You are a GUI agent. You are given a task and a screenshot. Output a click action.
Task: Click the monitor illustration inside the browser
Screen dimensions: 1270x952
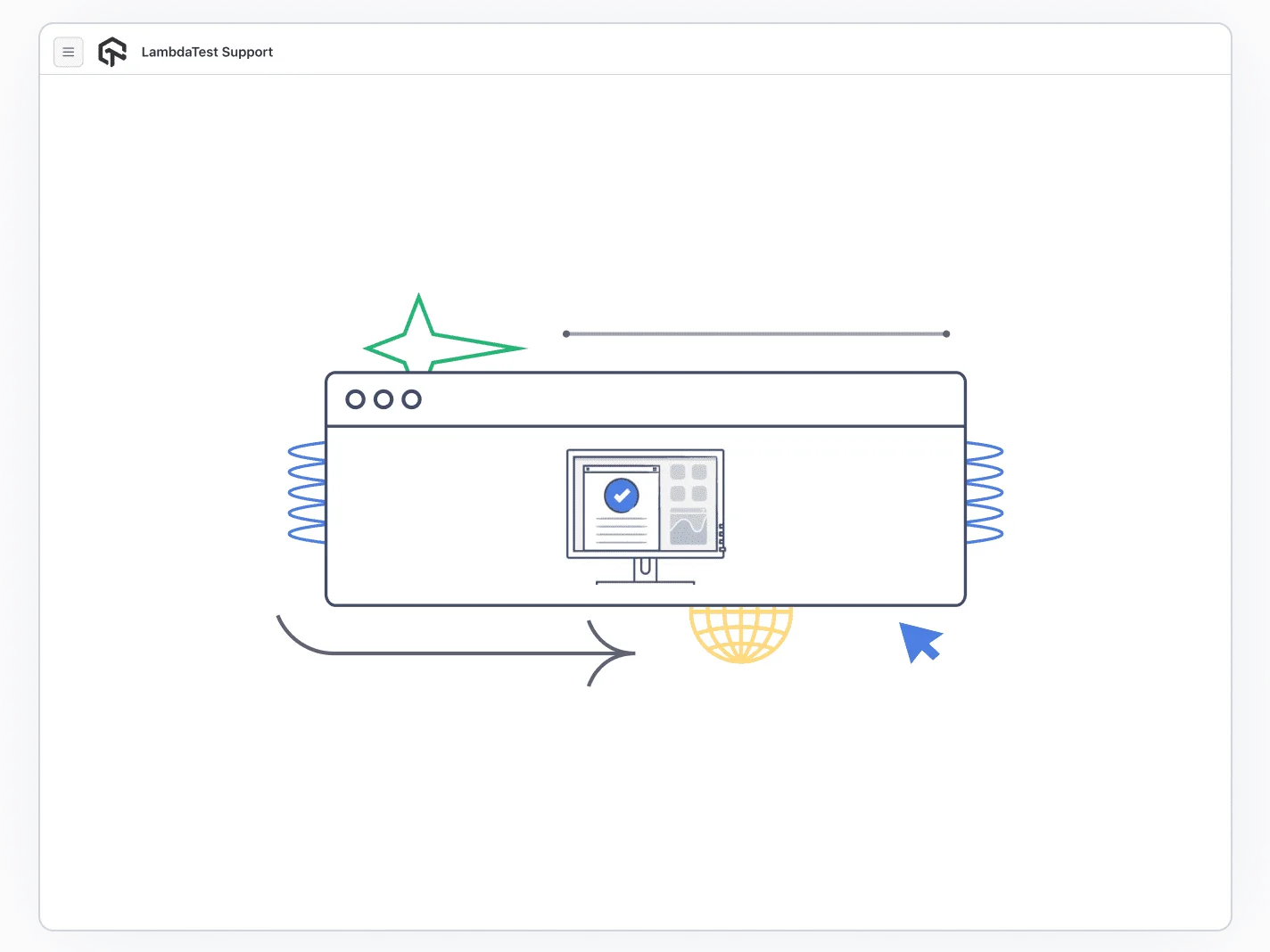(x=645, y=508)
